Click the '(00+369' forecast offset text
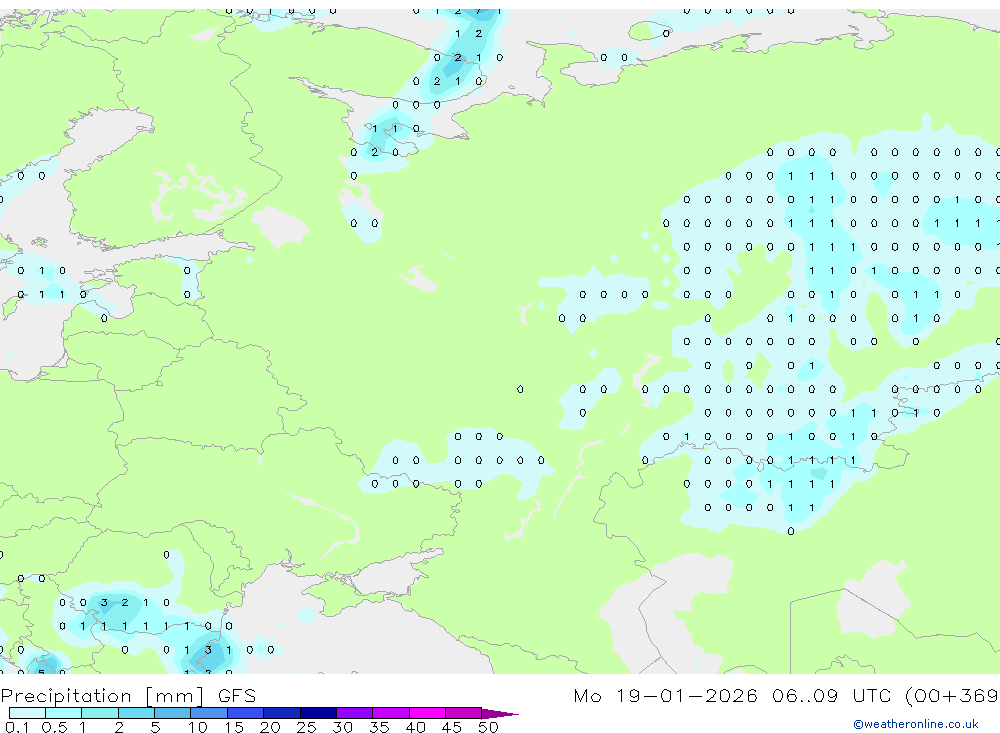This screenshot has width=1000, height=733. tap(952, 695)
